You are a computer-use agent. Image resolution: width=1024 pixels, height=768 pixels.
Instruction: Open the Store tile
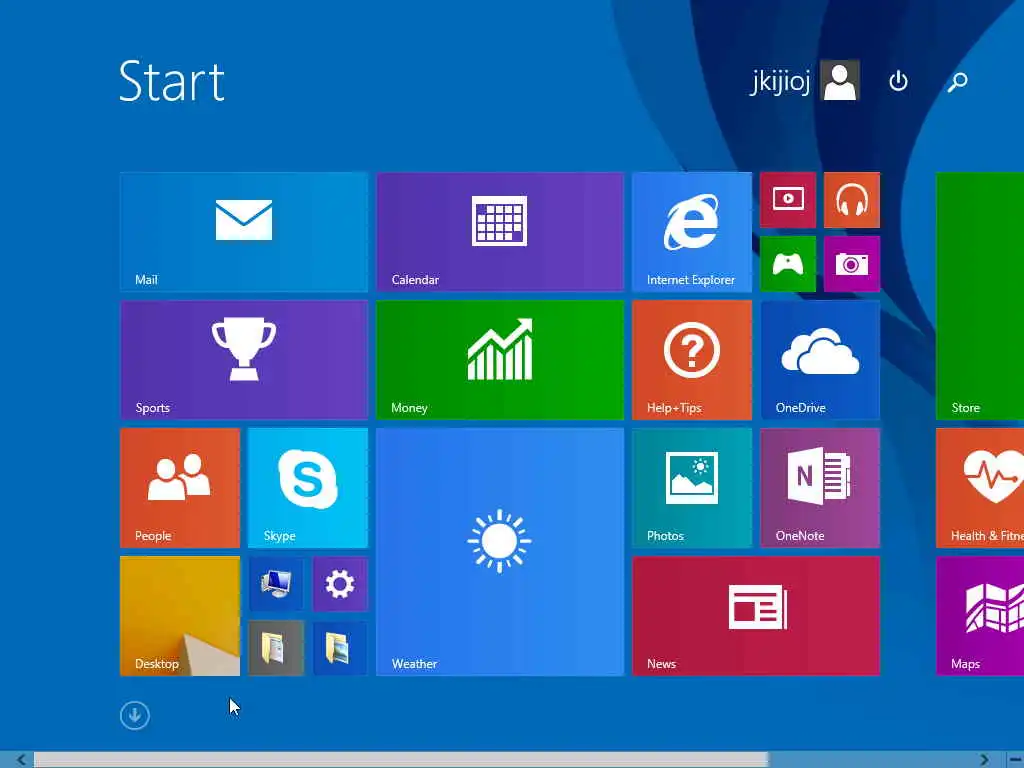(x=980, y=295)
